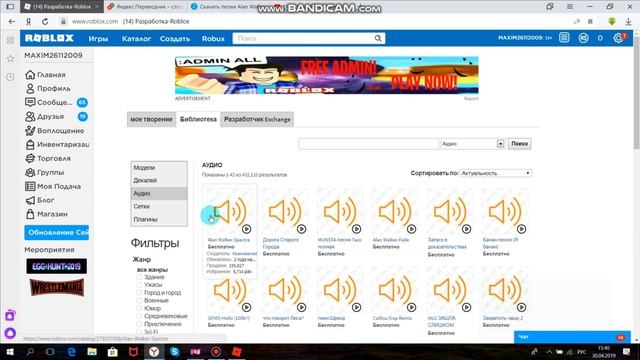The image size is (640, 360).
Task: Open Группы groups in the sidebar
Action: [44, 172]
